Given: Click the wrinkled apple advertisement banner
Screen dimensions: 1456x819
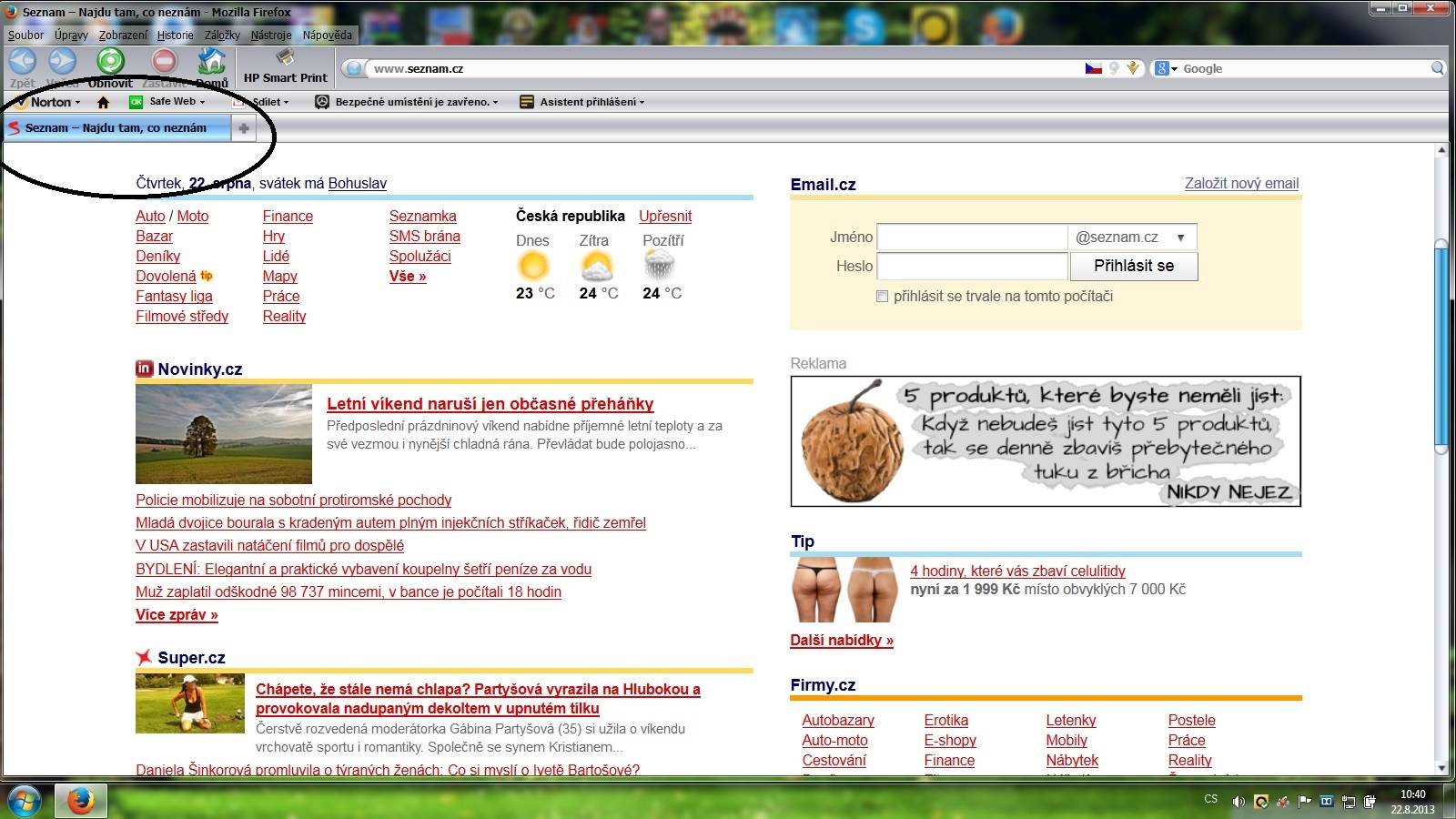Looking at the screenshot, I should pyautogui.click(x=1046, y=441).
